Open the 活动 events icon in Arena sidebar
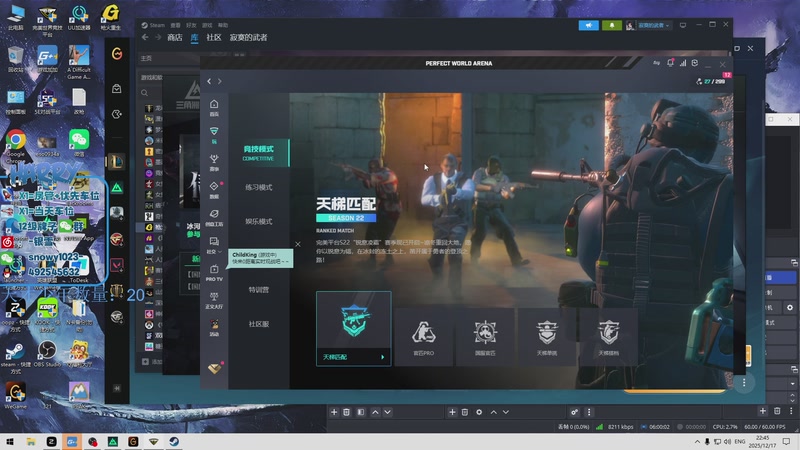 pos(214,328)
